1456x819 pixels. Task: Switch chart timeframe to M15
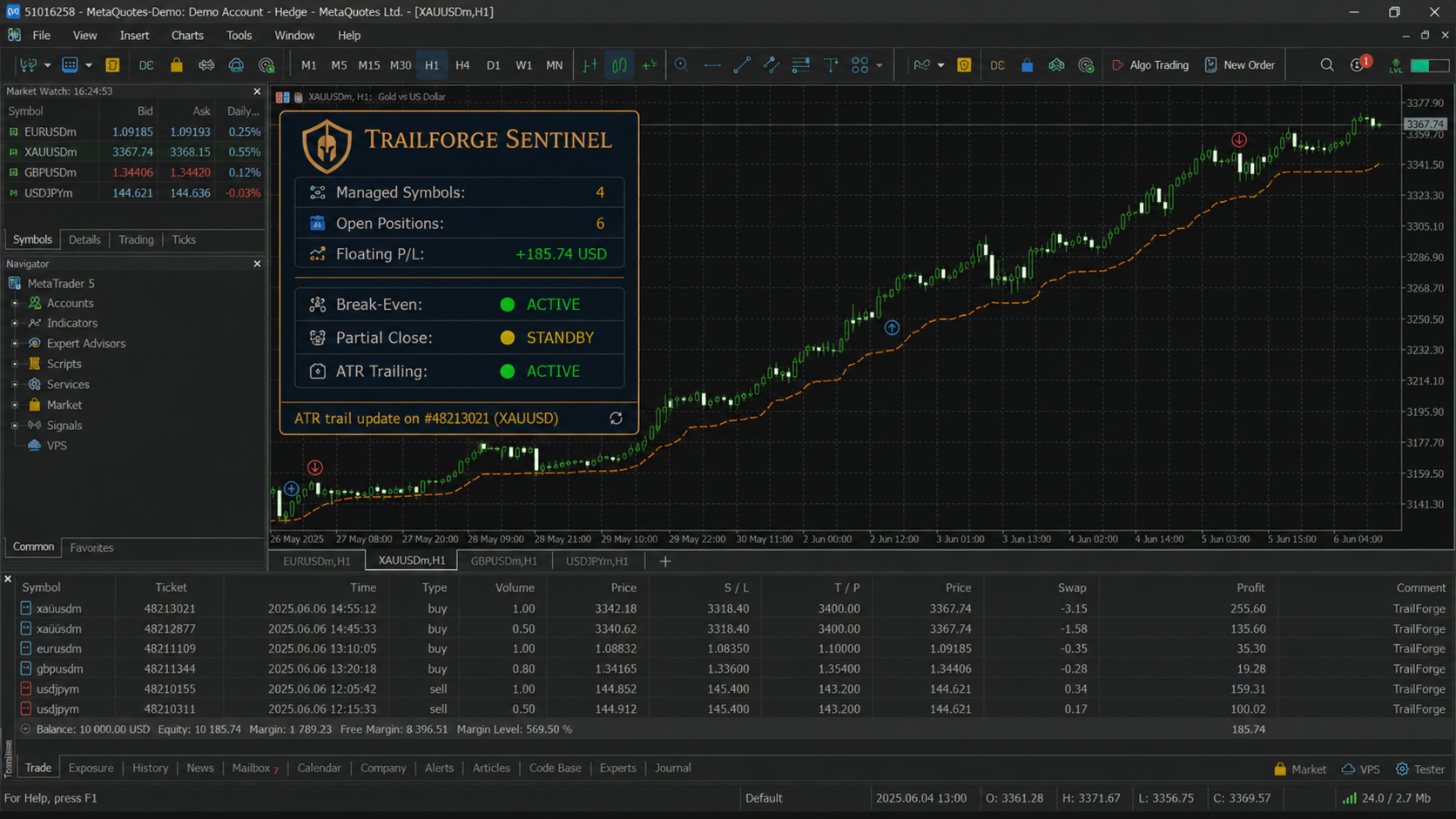coord(369,65)
